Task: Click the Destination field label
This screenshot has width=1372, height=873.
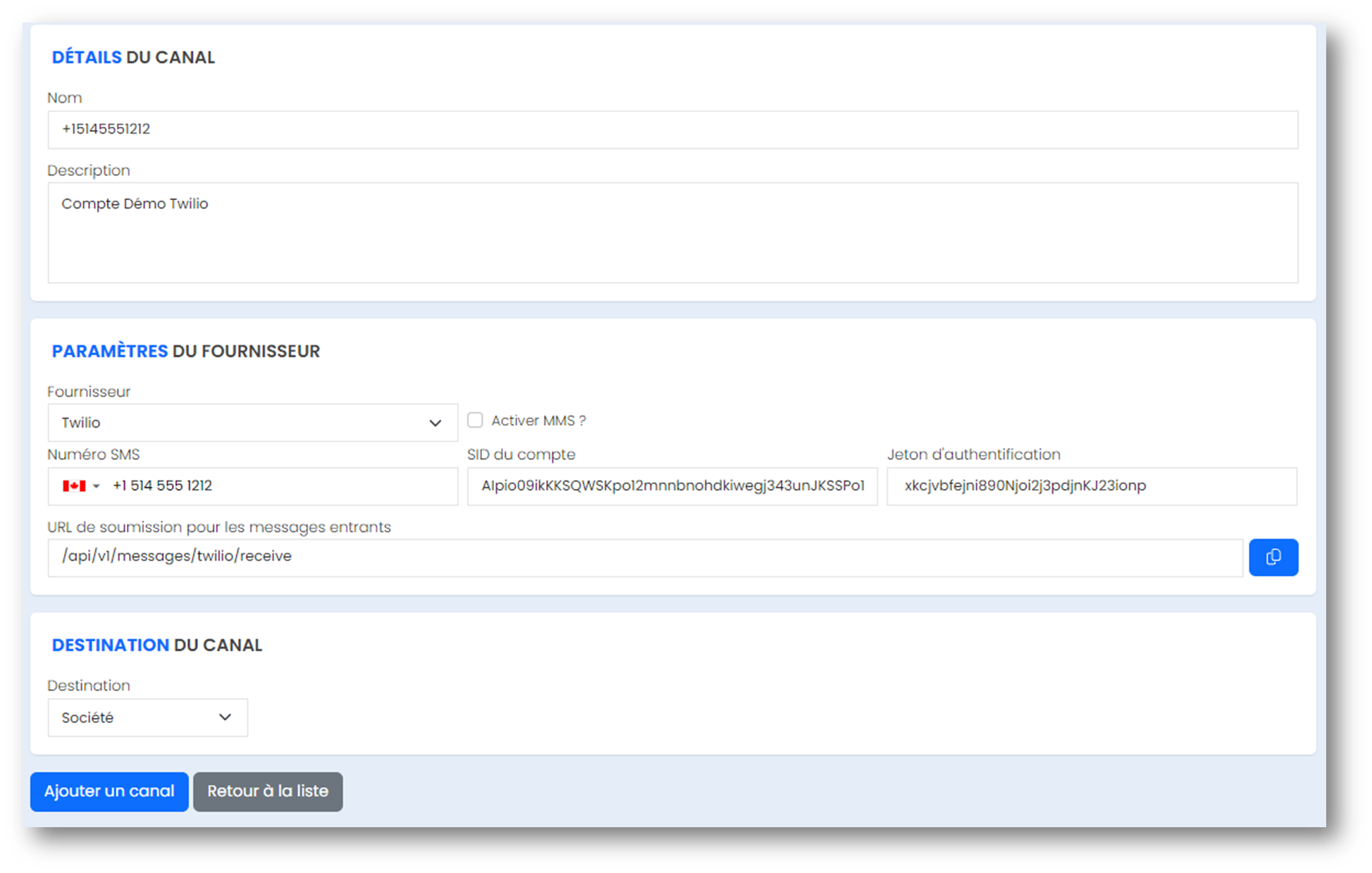Action: click(x=89, y=686)
